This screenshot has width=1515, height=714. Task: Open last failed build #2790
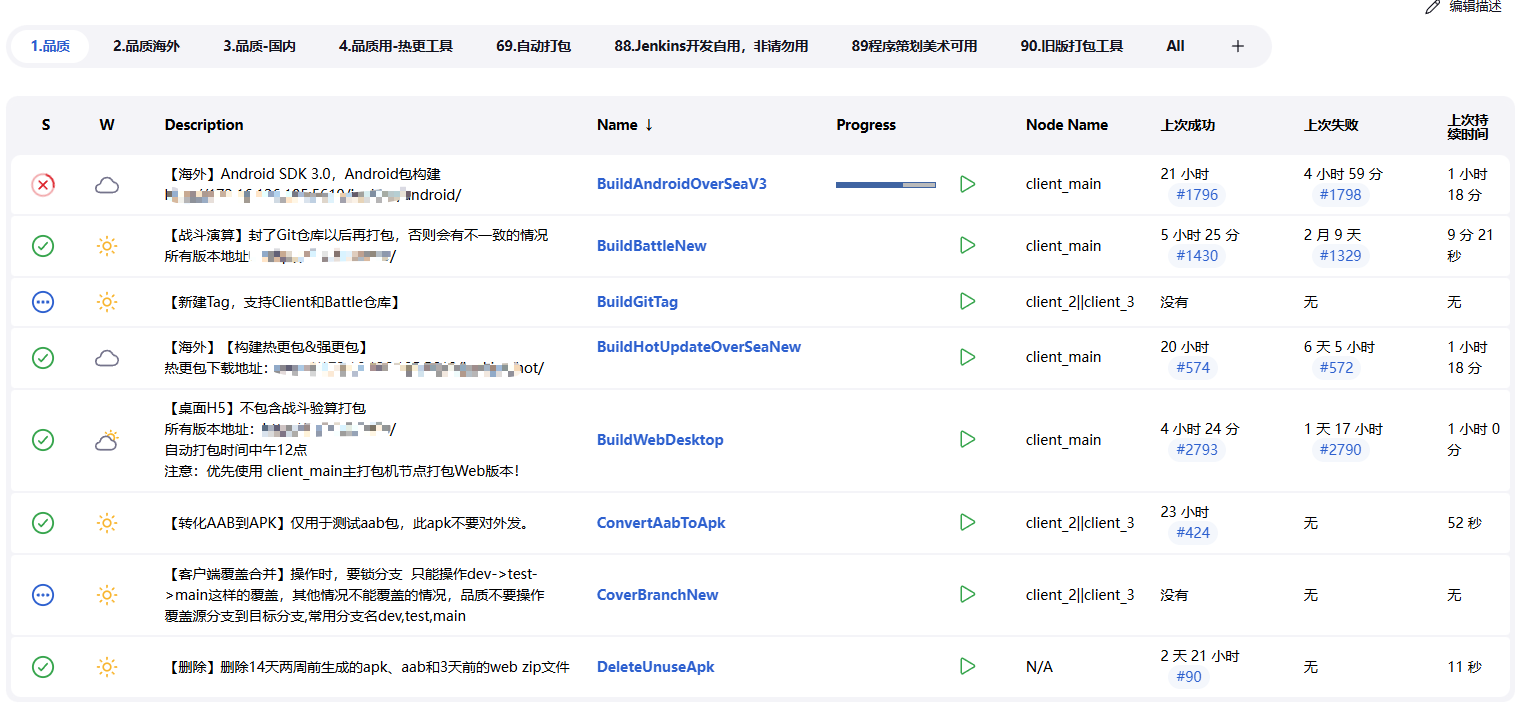pos(1340,450)
